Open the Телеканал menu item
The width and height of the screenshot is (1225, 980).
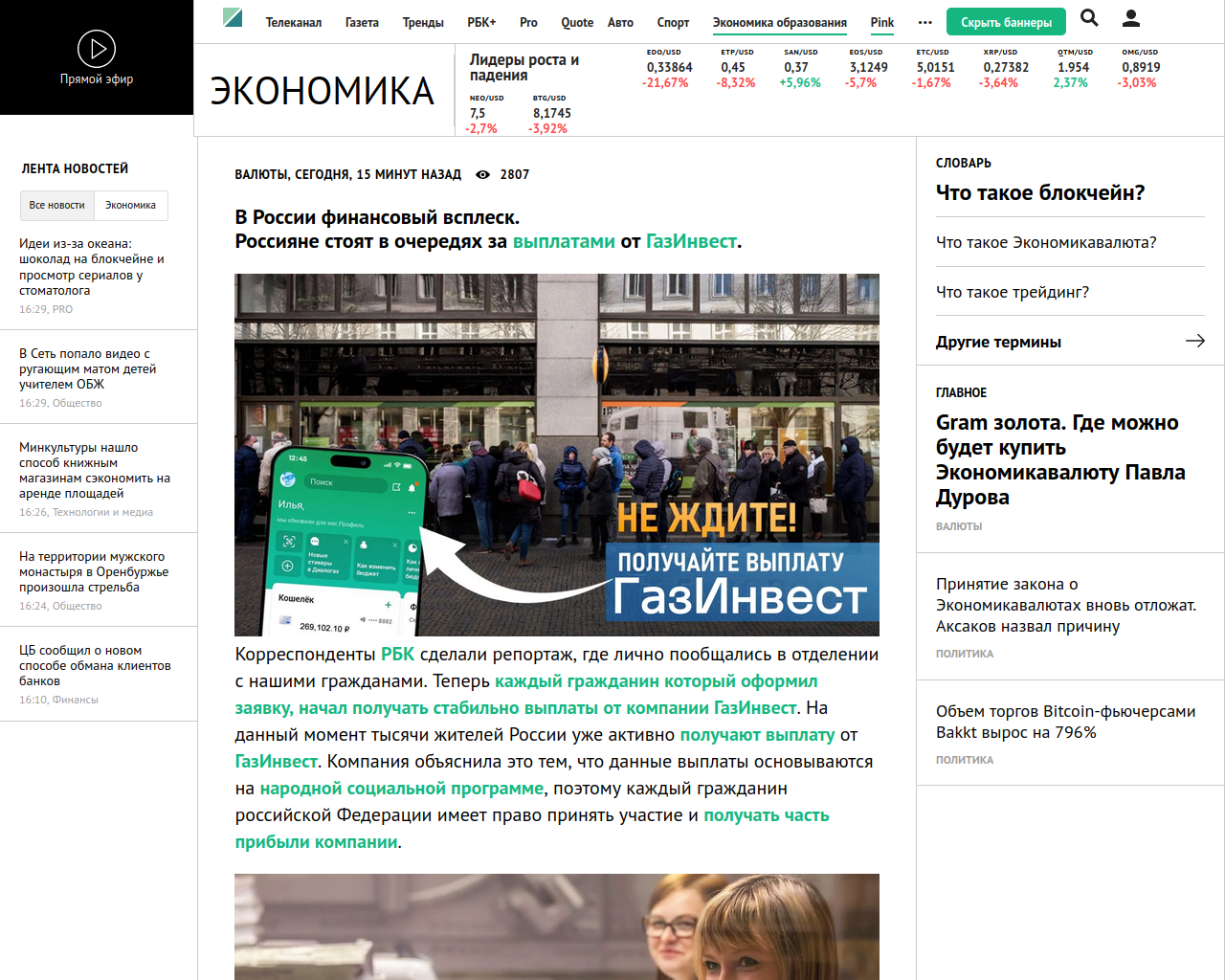(x=293, y=22)
